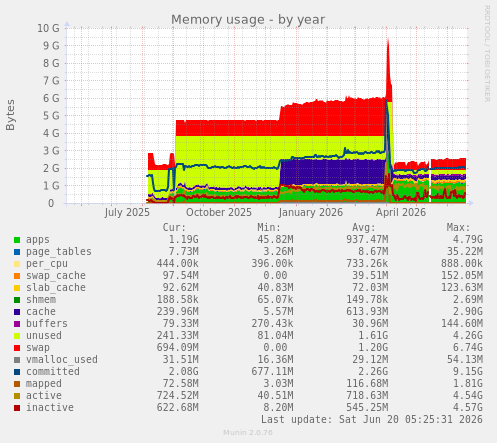Click the inactive dark red swatch
This screenshot has height=443, width=497.
[x=17, y=408]
